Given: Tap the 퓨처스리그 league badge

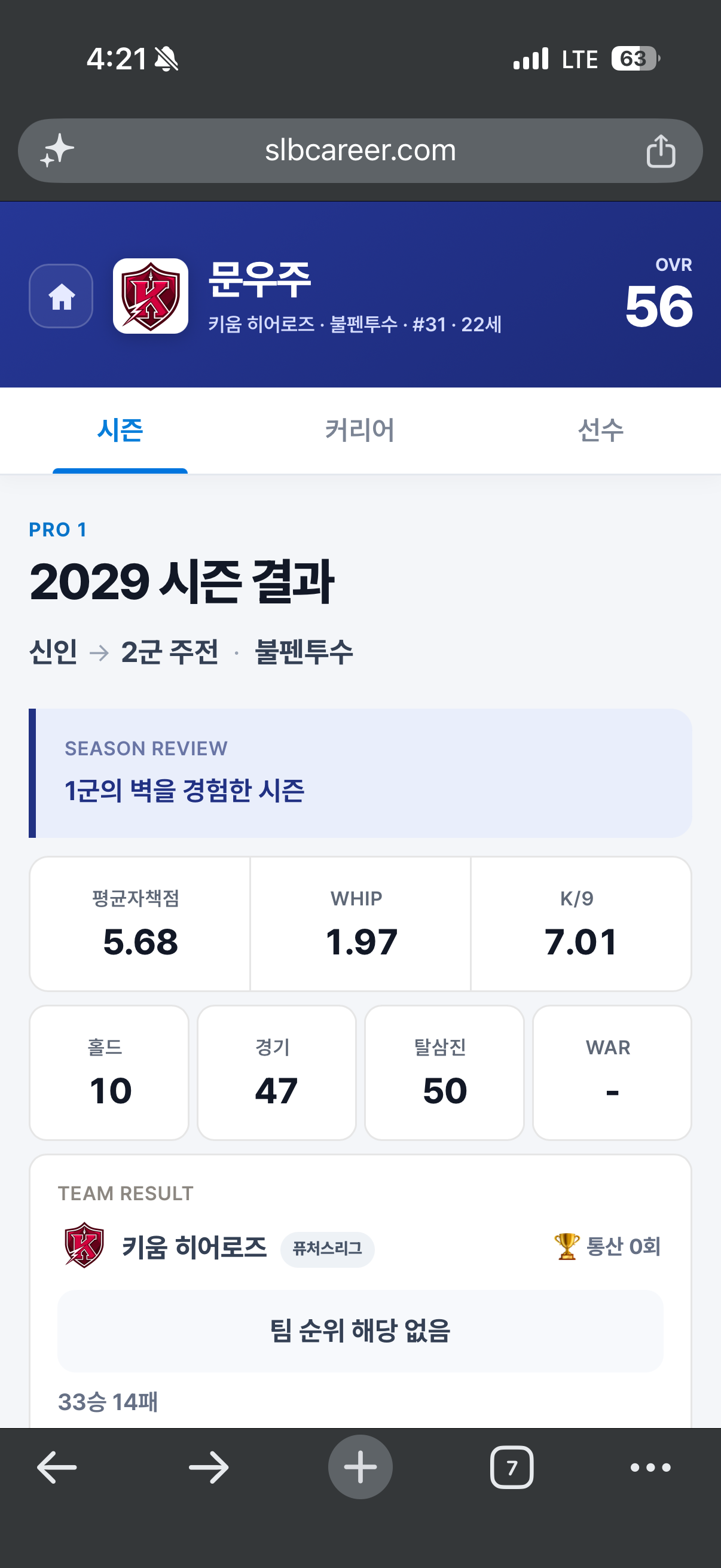Looking at the screenshot, I should pos(328,1249).
